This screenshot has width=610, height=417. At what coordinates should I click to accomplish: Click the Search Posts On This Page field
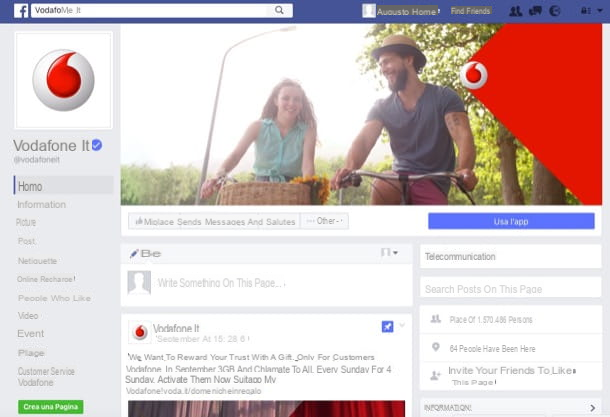point(511,288)
